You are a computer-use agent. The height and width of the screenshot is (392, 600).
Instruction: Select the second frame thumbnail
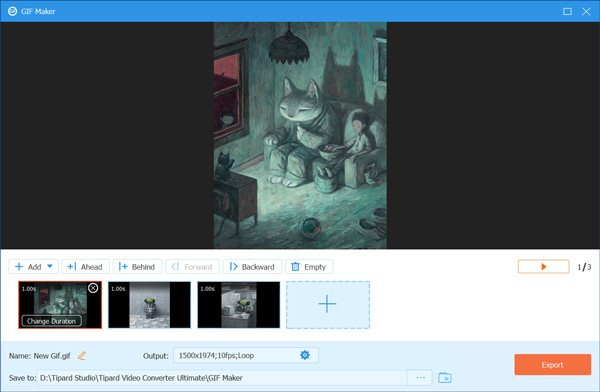(149, 305)
